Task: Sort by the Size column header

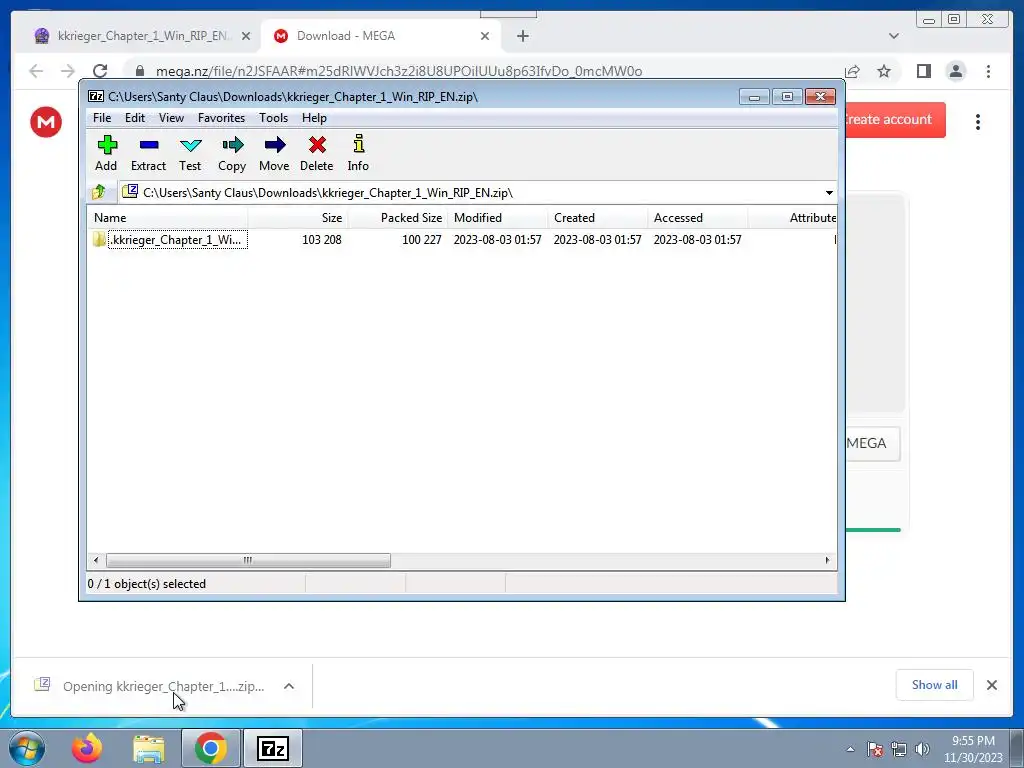Action: point(298,217)
